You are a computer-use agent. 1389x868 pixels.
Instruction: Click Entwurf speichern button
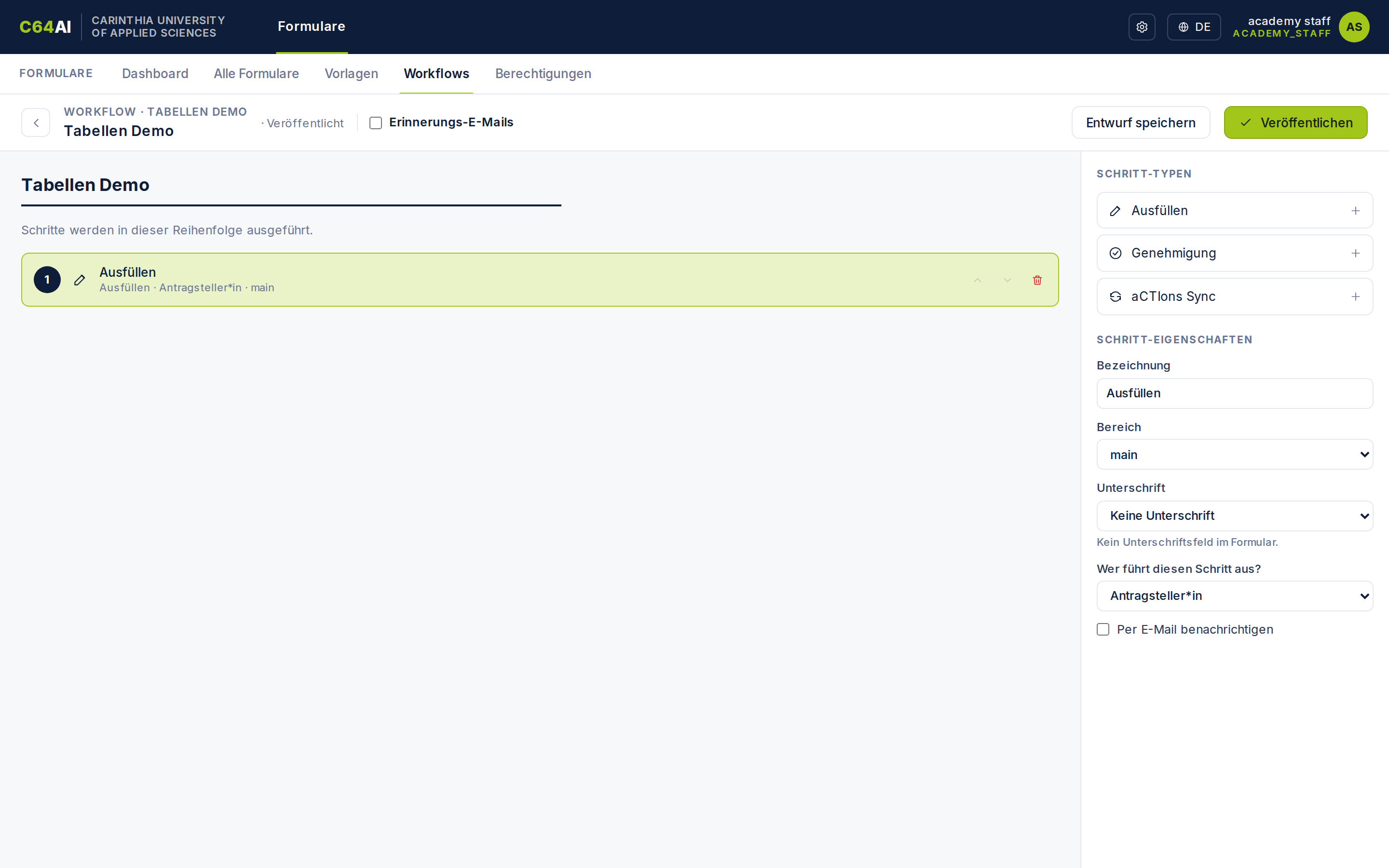[x=1141, y=122]
